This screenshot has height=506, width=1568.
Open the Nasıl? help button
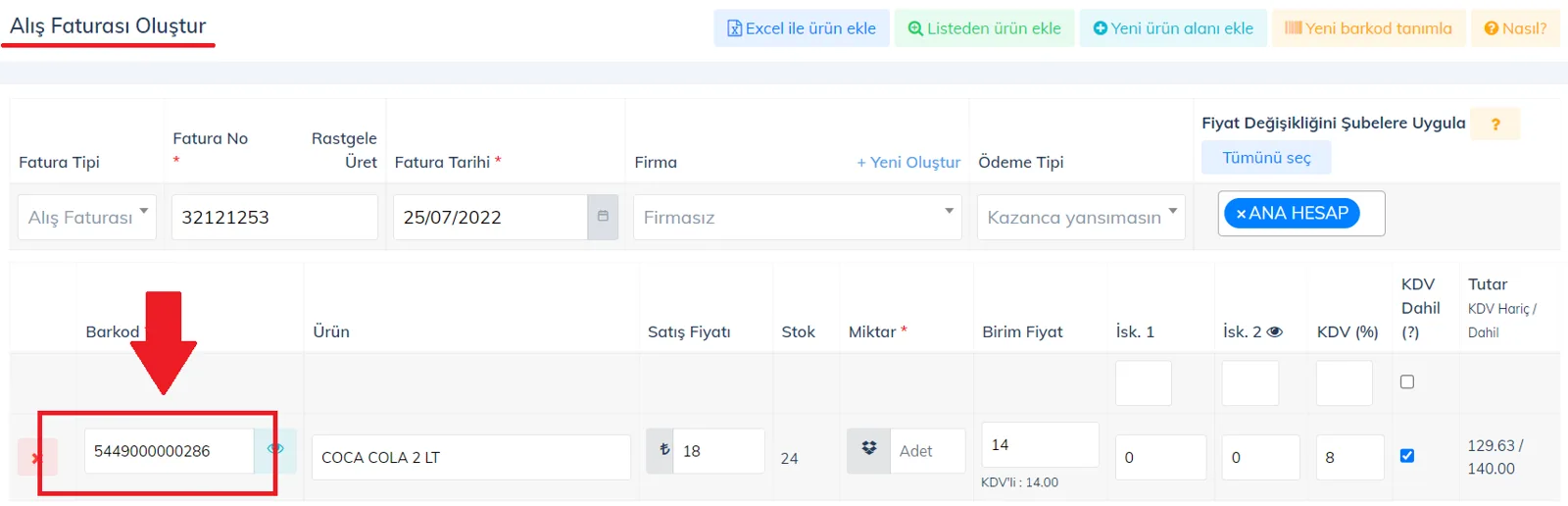point(1515,28)
